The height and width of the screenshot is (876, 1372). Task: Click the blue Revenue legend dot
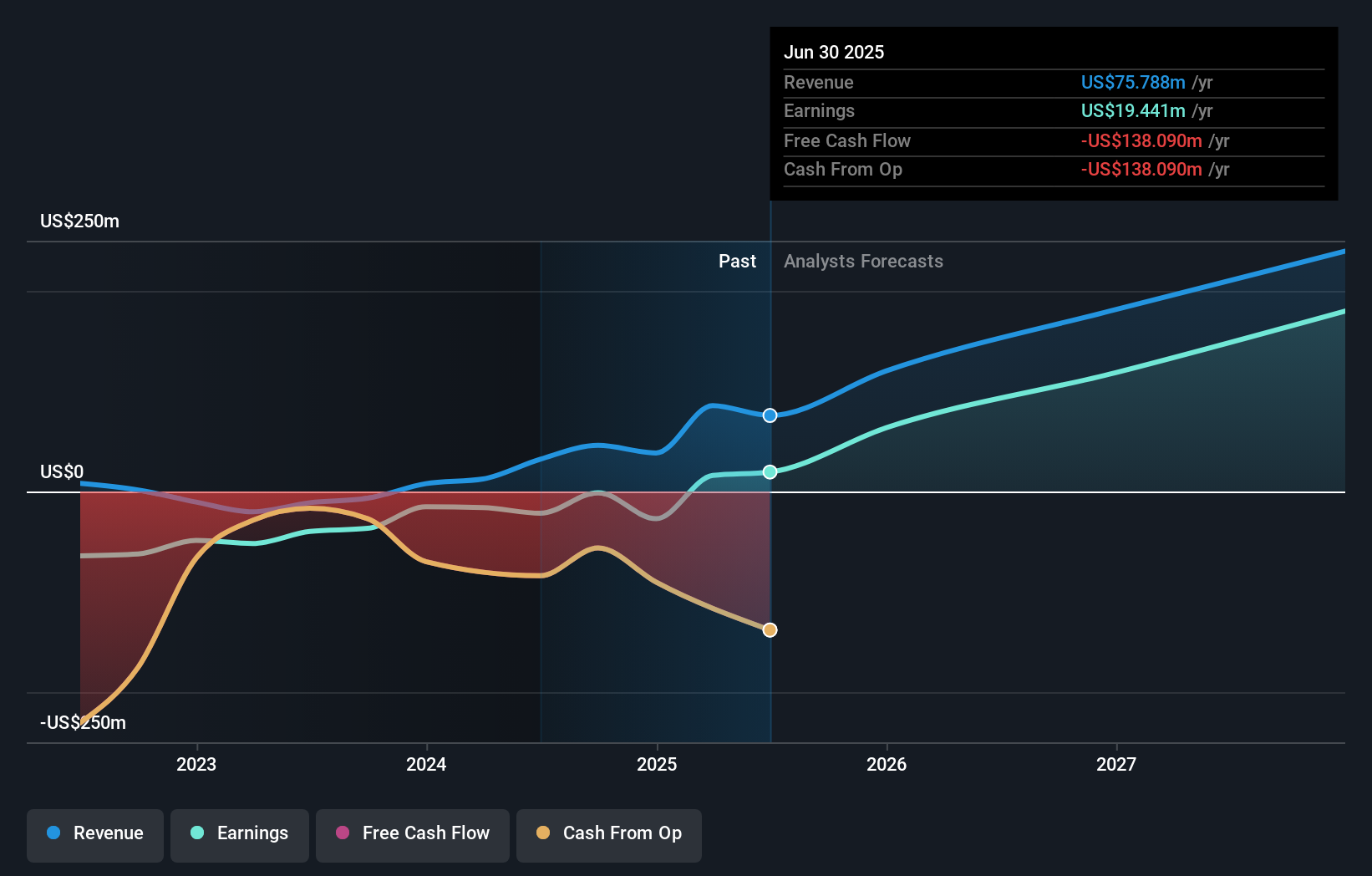[53, 833]
